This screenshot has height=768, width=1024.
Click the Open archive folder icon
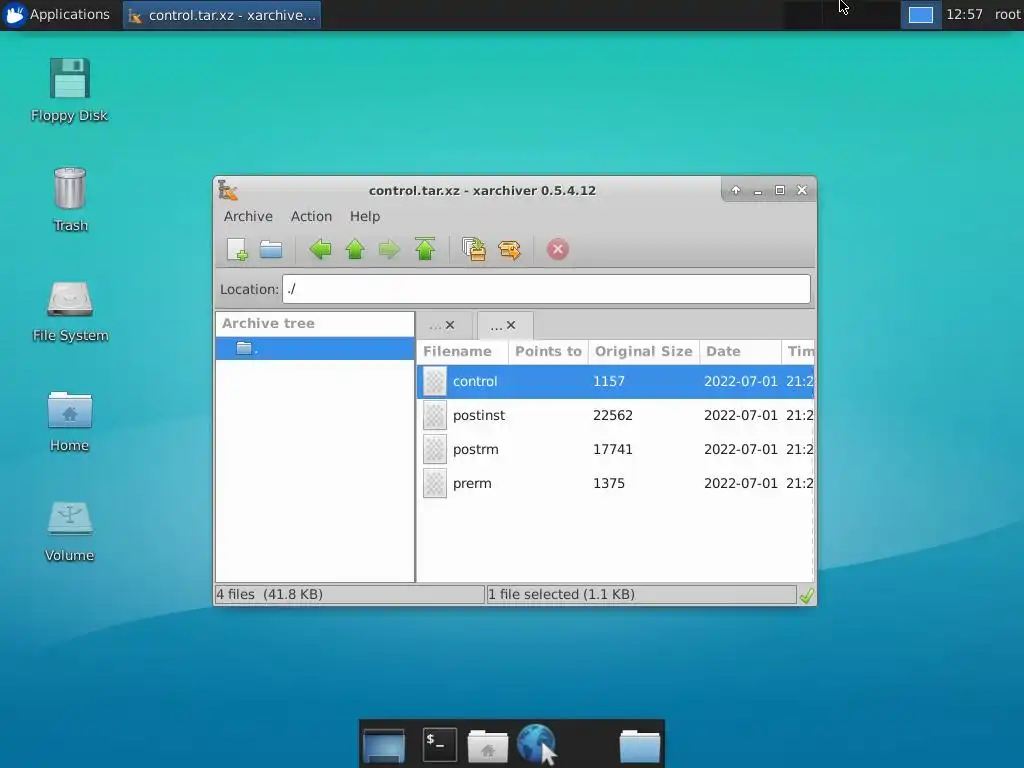(x=271, y=249)
